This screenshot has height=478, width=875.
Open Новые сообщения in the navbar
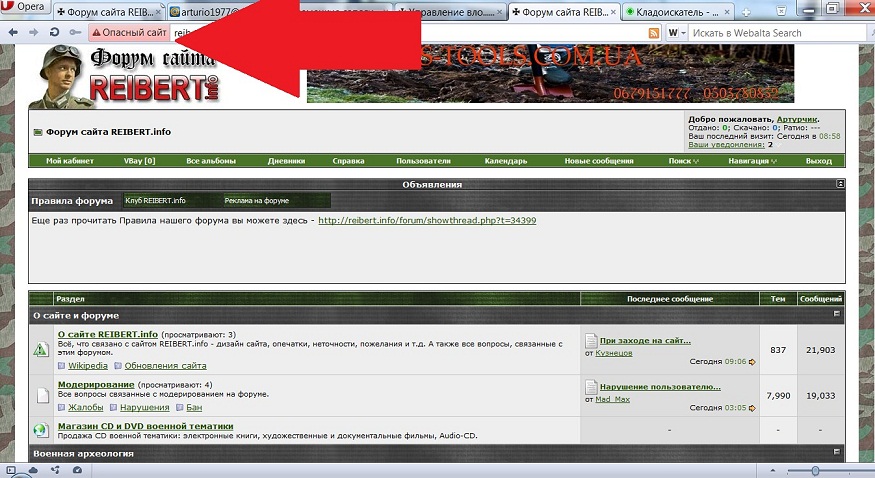pyautogui.click(x=599, y=161)
